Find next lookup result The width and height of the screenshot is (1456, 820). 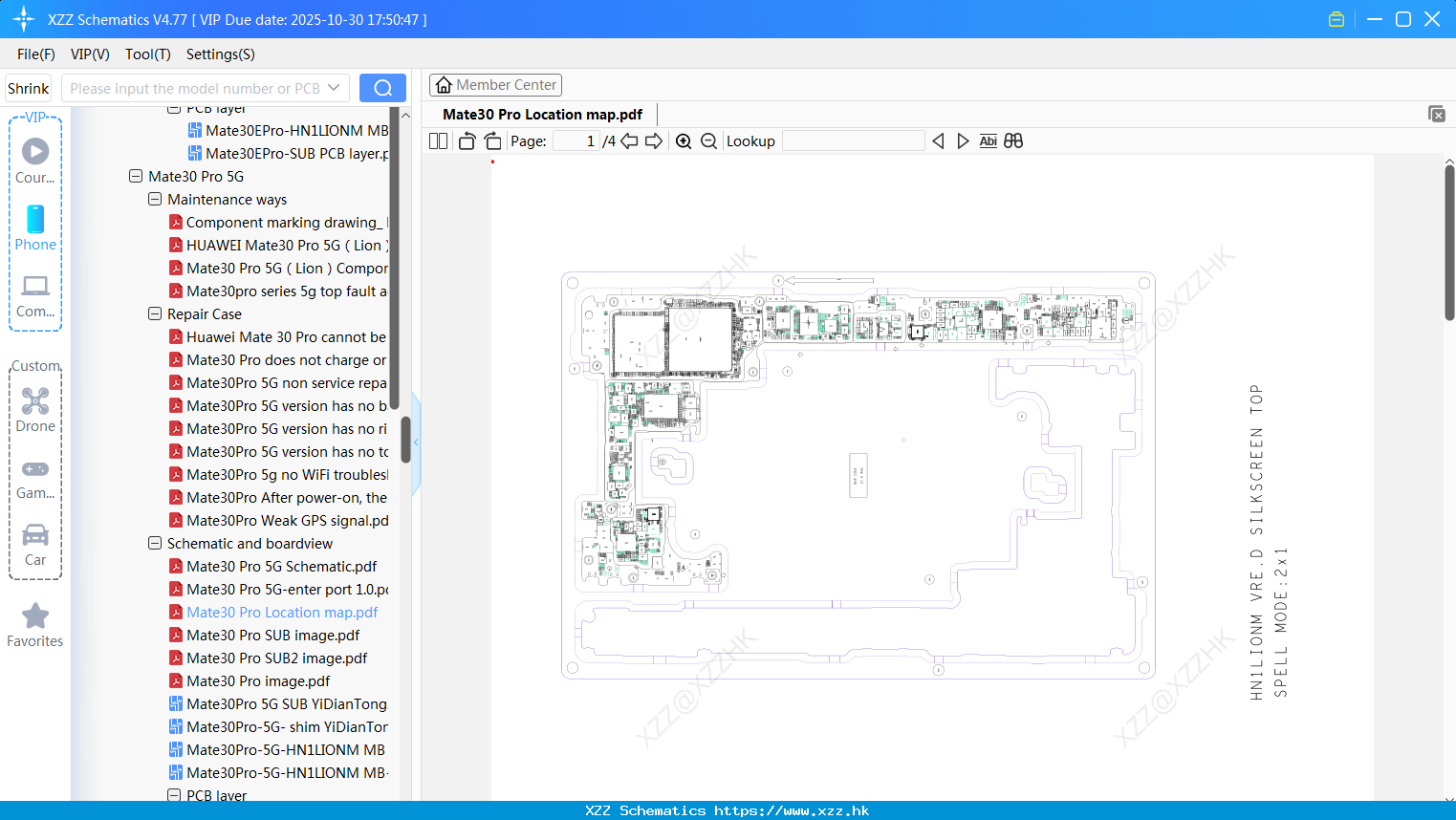963,140
